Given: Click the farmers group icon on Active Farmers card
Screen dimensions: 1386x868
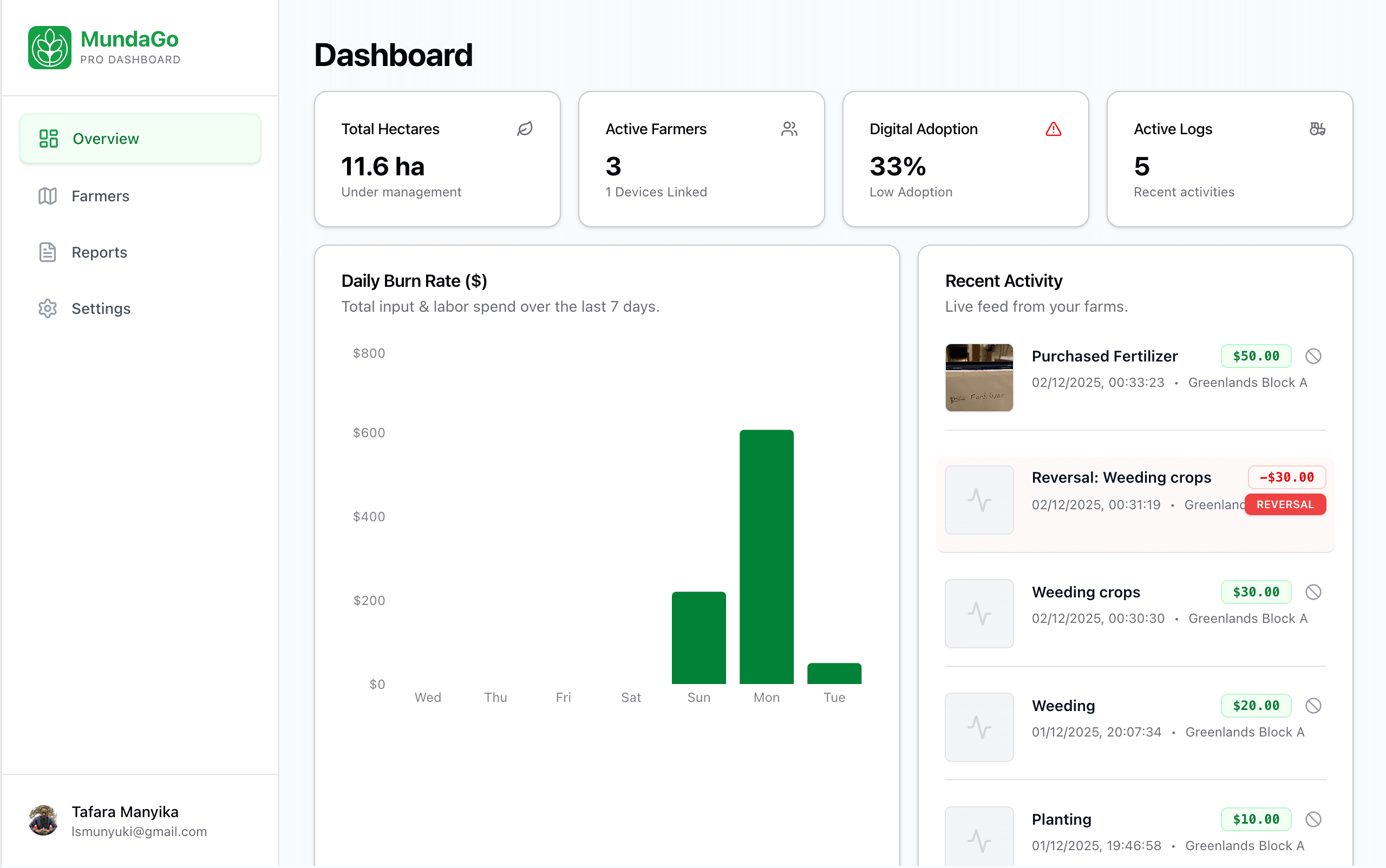Looking at the screenshot, I should (789, 129).
